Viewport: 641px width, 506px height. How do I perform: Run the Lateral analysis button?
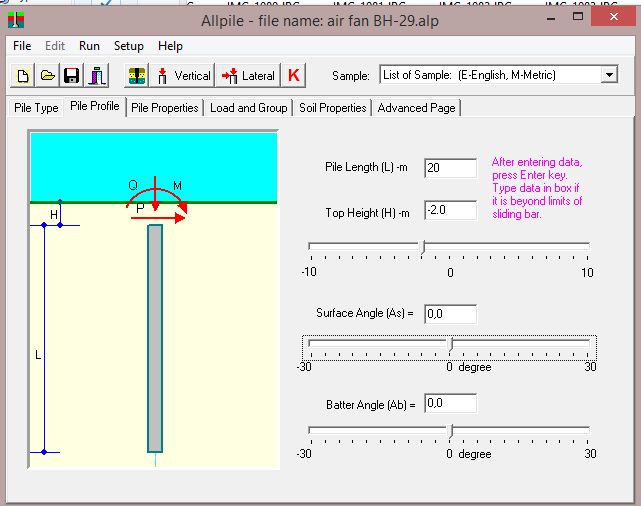pos(248,75)
